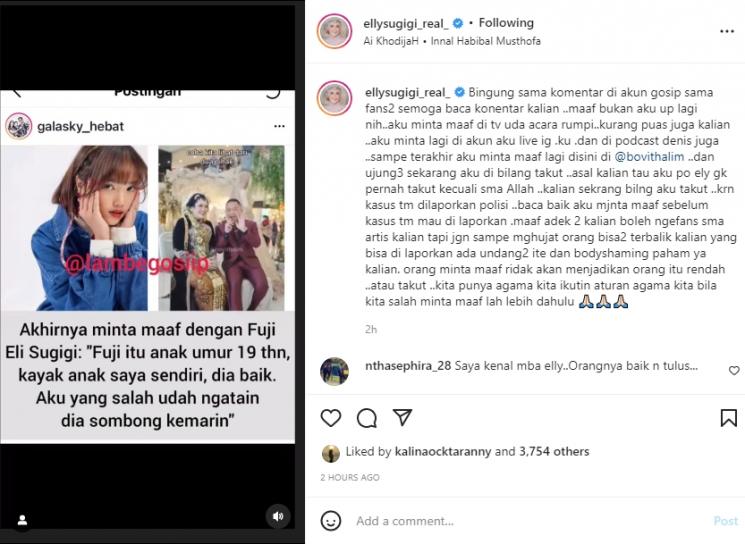Share post via paper plane icon
745x544 pixels.
tap(402, 417)
